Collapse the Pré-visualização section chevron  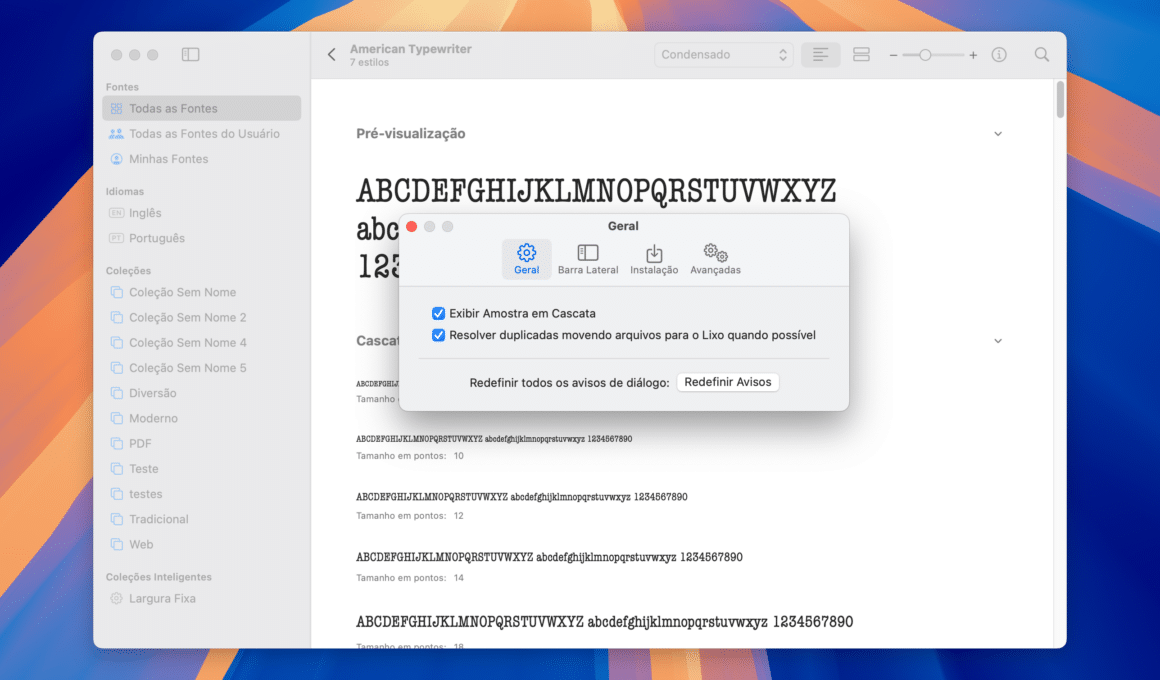998,134
